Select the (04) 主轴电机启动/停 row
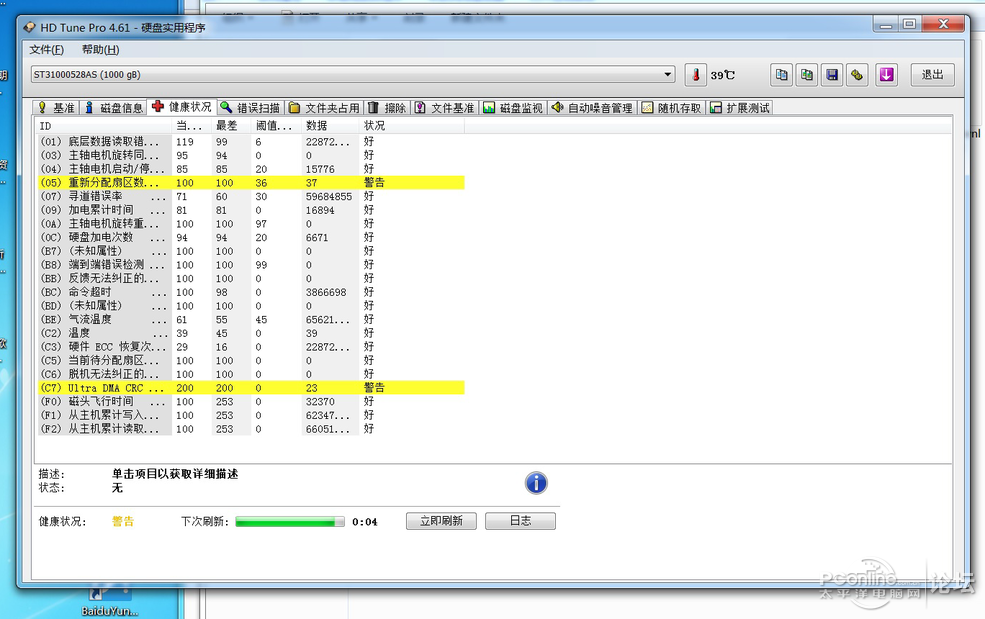The image size is (985, 619). point(251,169)
